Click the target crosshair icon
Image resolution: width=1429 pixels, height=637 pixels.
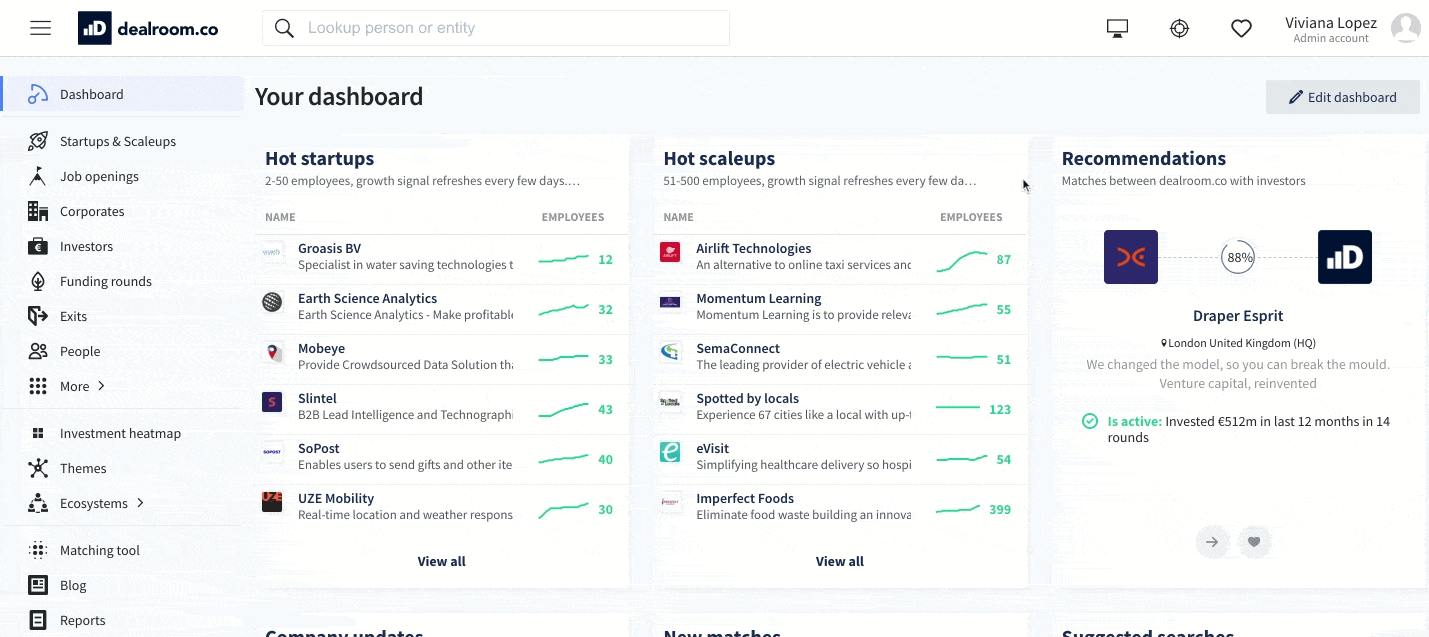click(1179, 29)
